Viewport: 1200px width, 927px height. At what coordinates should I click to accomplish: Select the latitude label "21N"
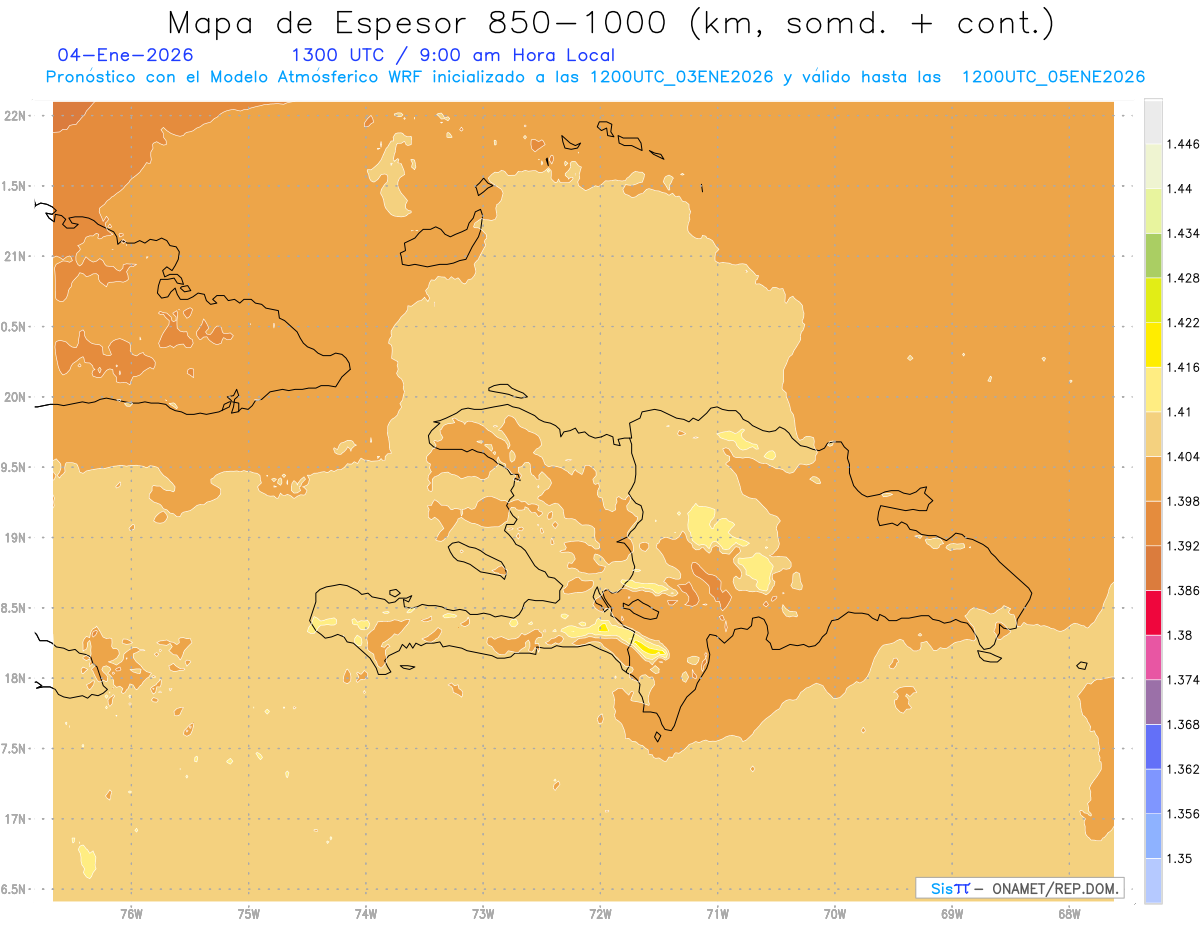tap(15, 256)
